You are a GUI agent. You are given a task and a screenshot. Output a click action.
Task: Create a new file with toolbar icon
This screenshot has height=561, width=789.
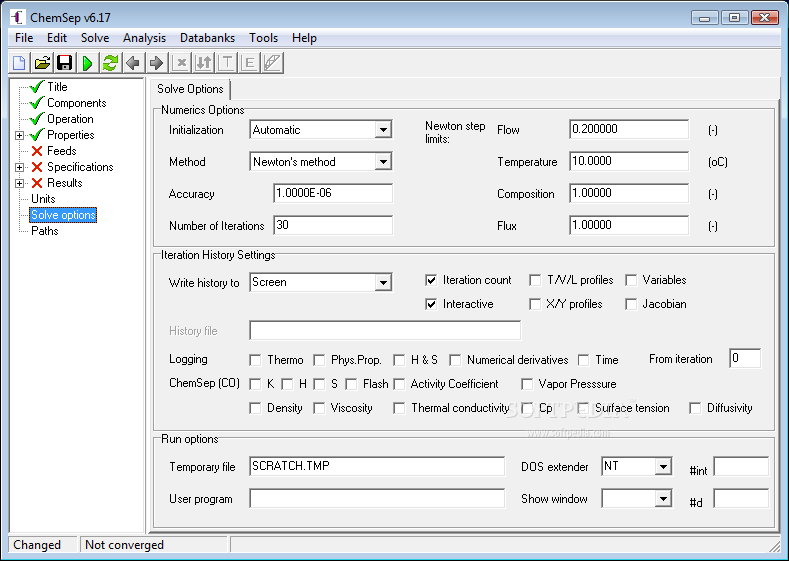(19, 63)
